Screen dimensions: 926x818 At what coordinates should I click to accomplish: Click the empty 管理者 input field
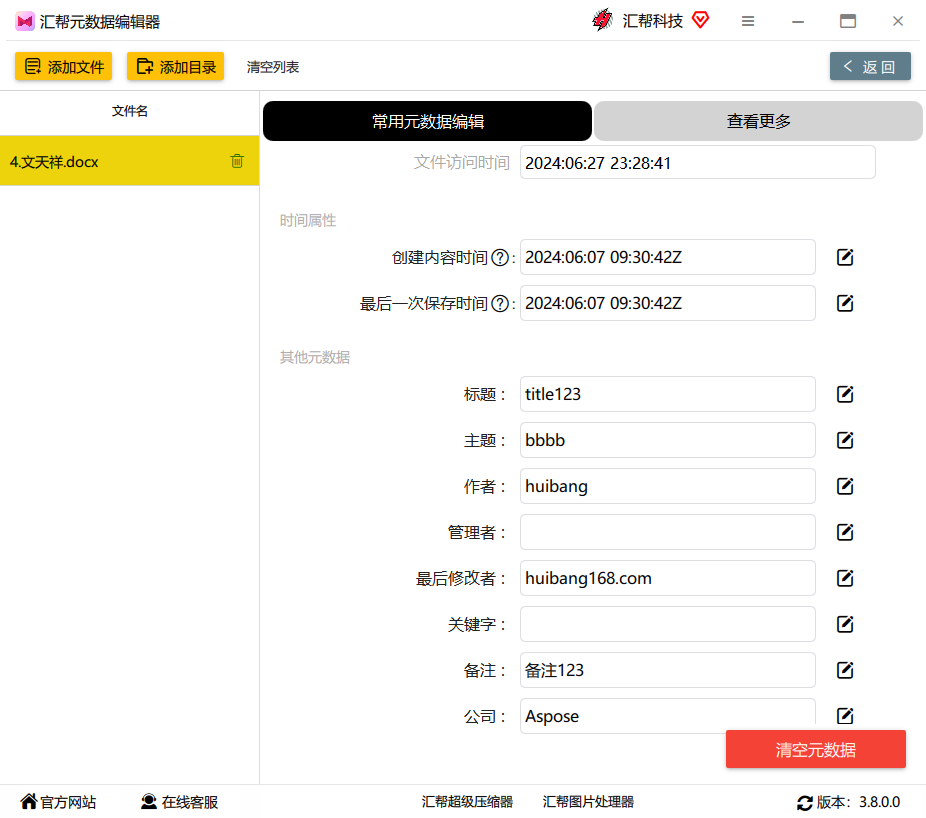coord(667,532)
